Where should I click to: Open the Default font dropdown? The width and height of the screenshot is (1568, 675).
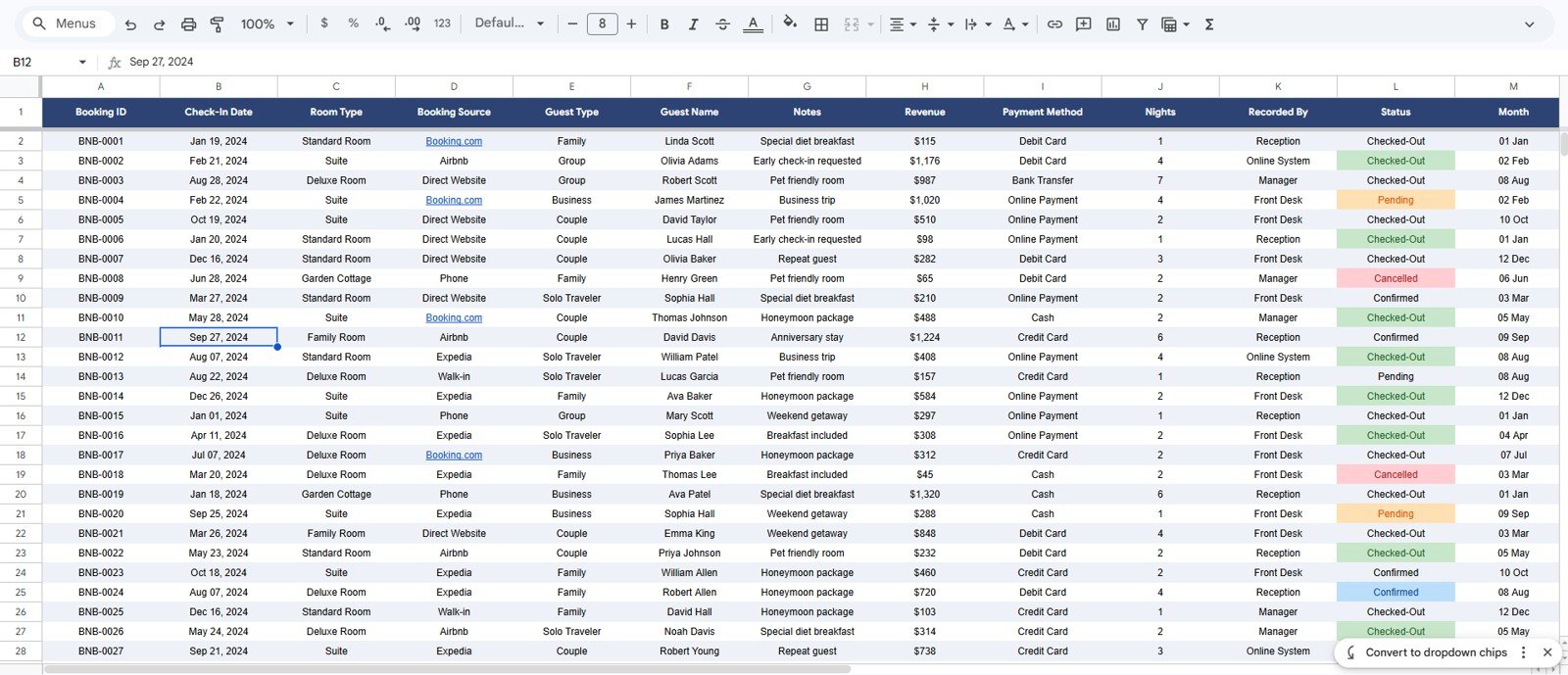click(510, 24)
